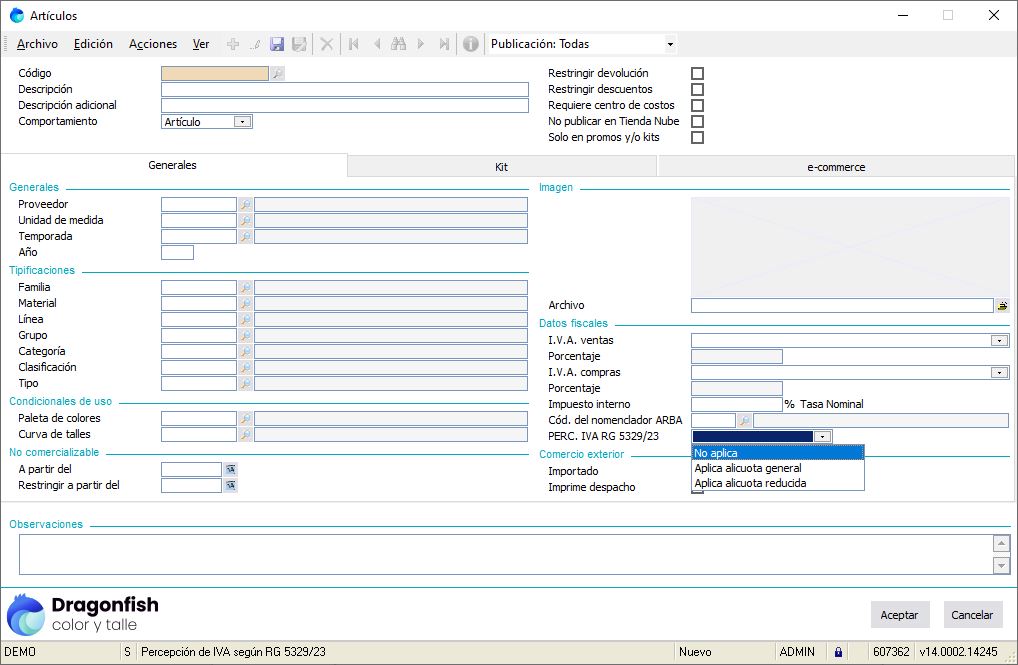Browse for an image file beside Archivo field
1018x665 pixels.
click(1002, 305)
